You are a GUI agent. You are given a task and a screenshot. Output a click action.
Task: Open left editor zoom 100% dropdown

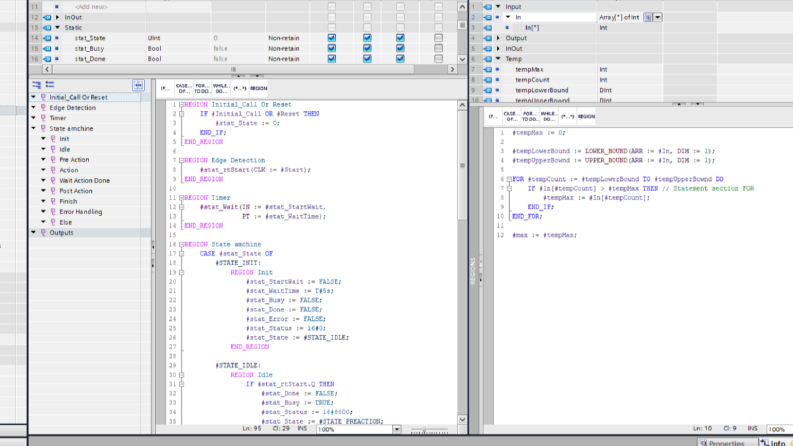(396, 429)
